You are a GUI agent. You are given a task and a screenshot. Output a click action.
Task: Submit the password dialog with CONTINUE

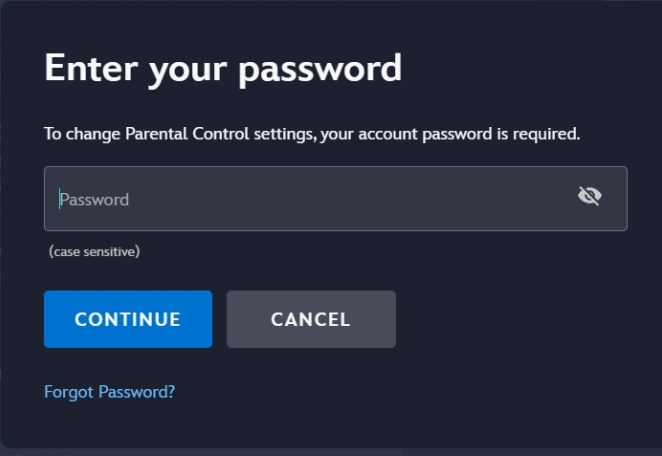128,319
